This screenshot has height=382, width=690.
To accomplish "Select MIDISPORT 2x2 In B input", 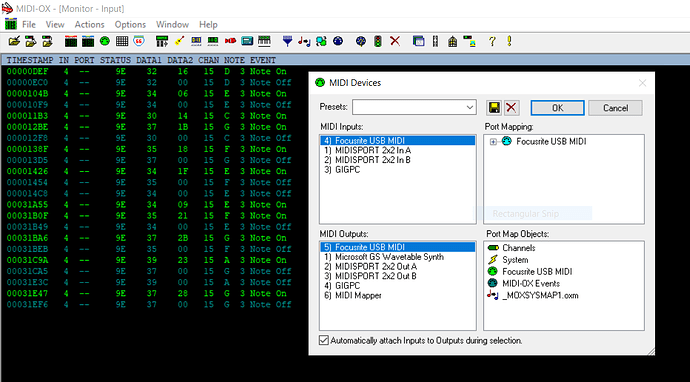I will tap(398, 160).
